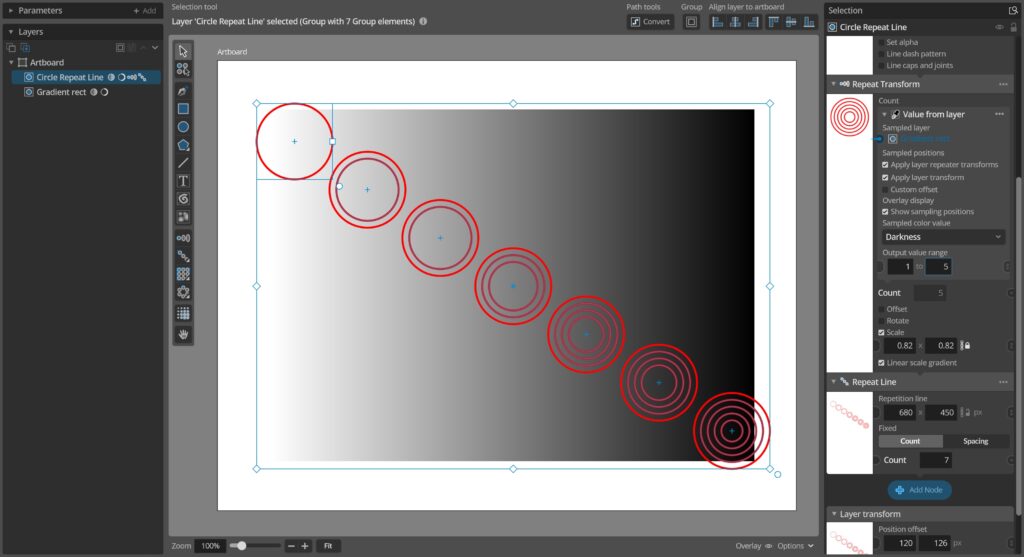Click the Group layers icon
The image size is (1024, 557).
pos(691,22)
